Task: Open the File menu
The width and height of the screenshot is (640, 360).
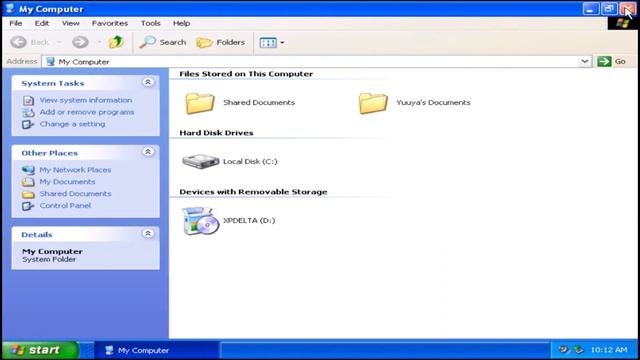Action: tap(16, 23)
